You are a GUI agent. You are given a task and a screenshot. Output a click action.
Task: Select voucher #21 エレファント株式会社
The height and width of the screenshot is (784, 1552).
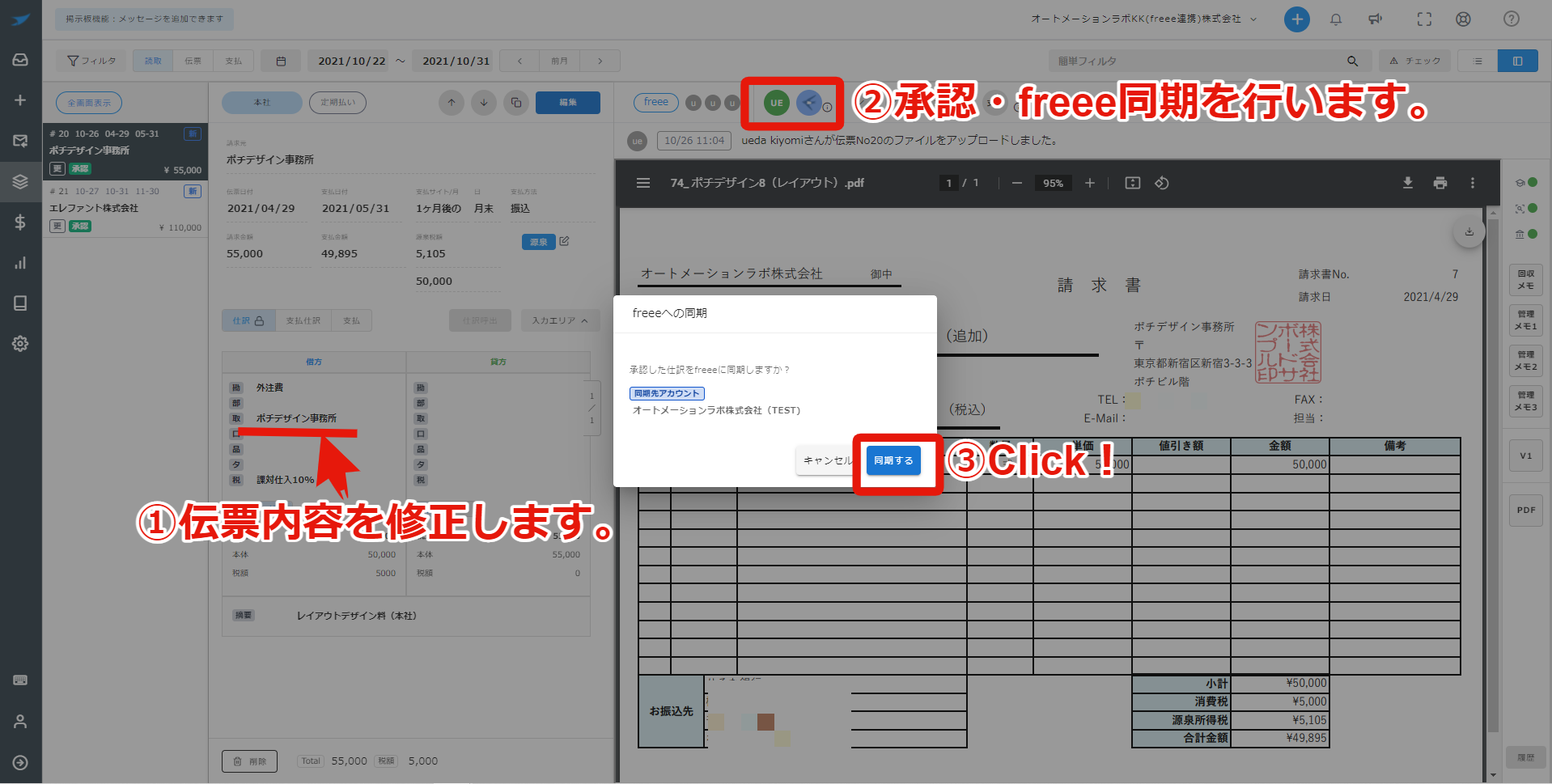pos(125,209)
